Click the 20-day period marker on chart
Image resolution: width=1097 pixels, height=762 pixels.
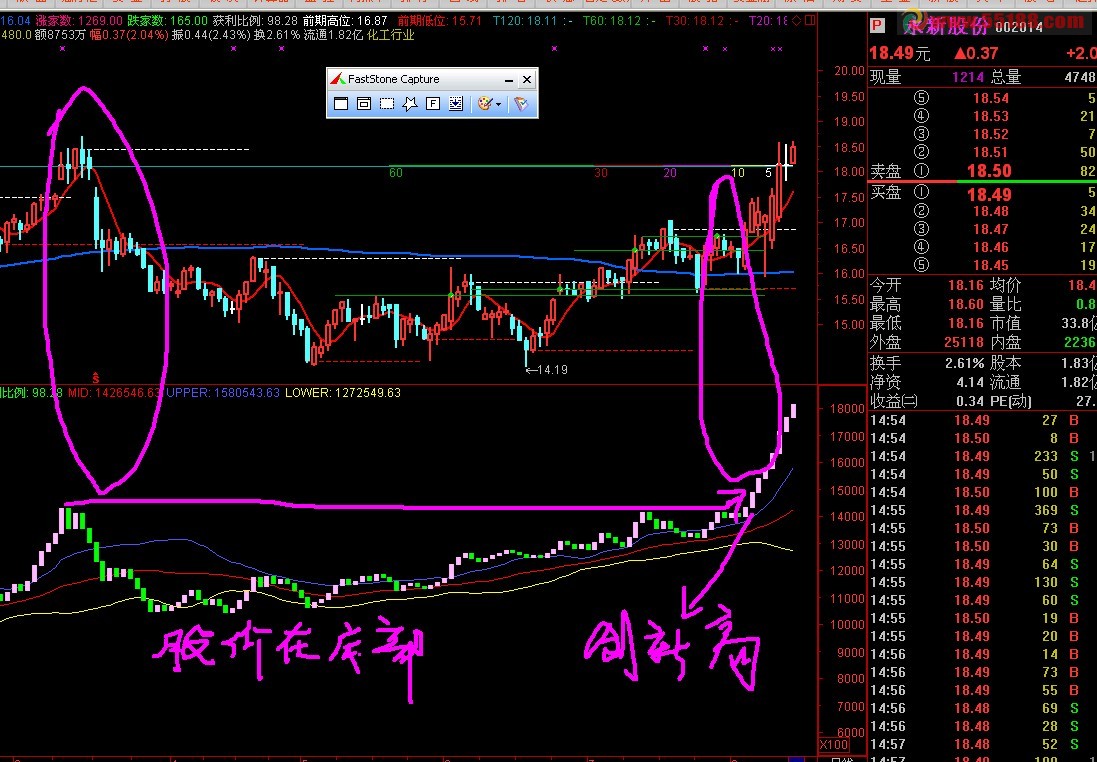coord(670,173)
